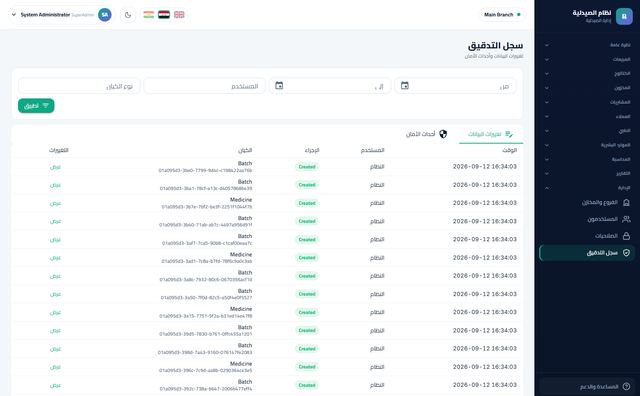Expand the الموارد البشرية HR sidebar section

(587, 145)
